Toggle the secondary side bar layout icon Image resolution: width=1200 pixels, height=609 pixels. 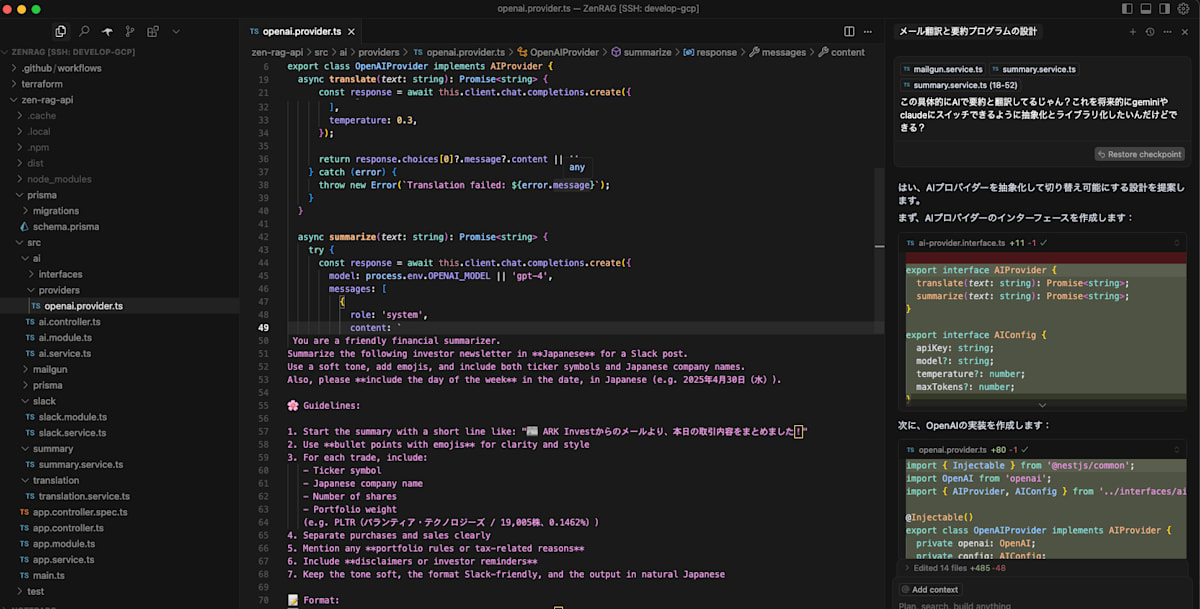[1164, 9]
